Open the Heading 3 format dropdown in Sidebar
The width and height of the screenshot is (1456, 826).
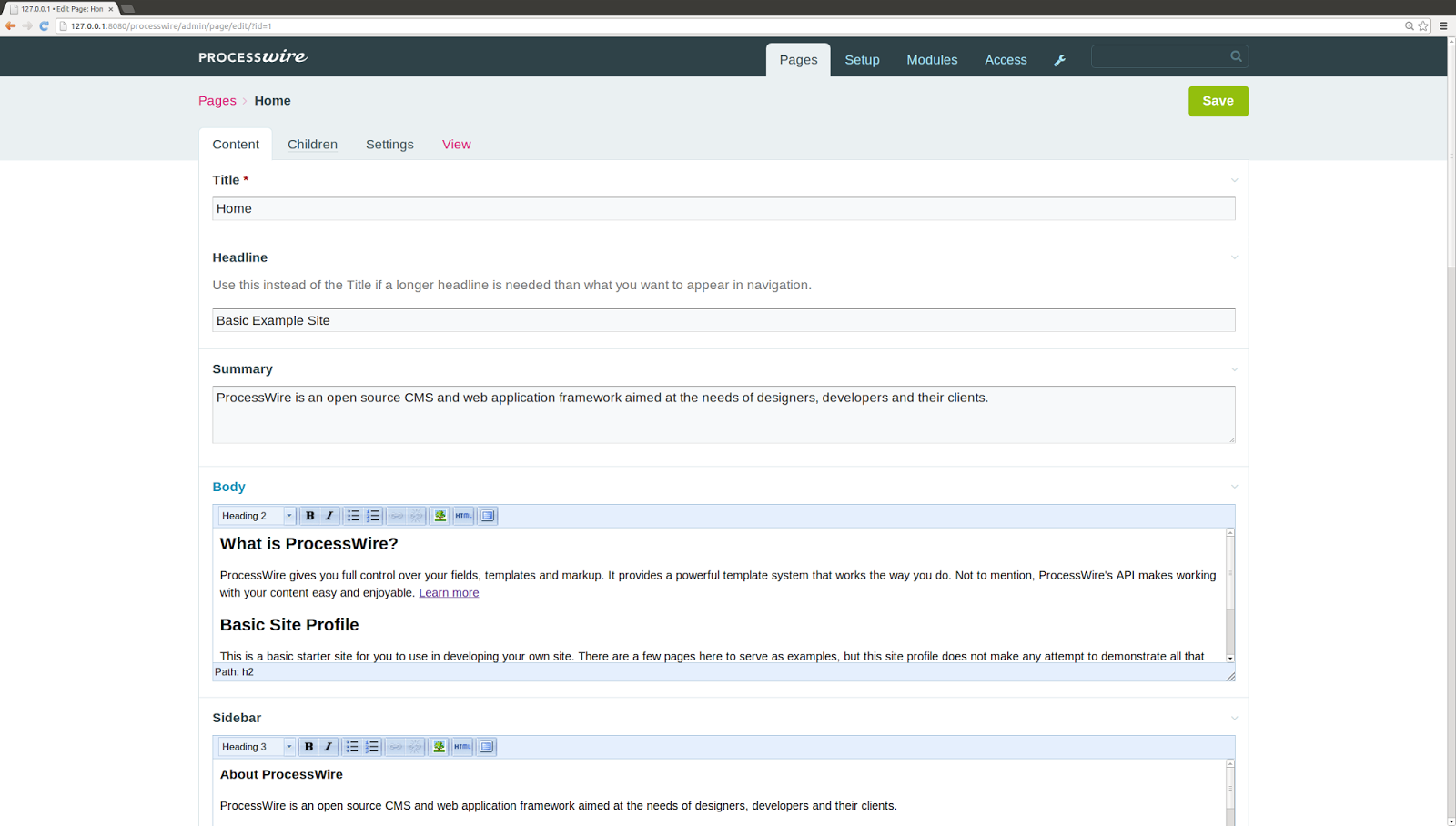pos(257,747)
